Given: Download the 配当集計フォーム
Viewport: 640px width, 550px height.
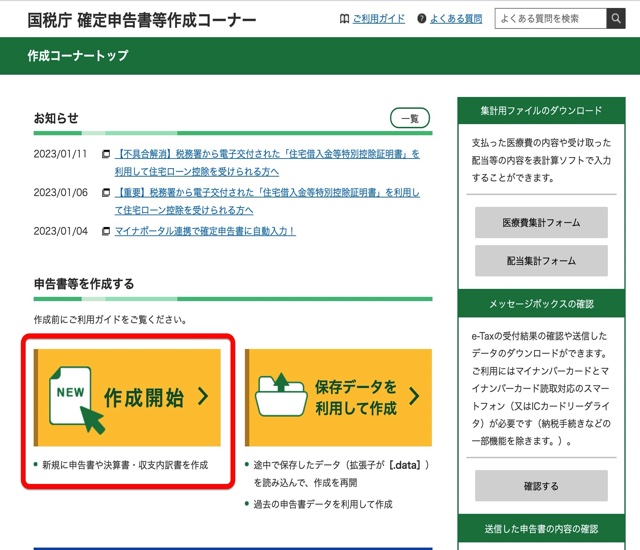Looking at the screenshot, I should [x=541, y=260].
